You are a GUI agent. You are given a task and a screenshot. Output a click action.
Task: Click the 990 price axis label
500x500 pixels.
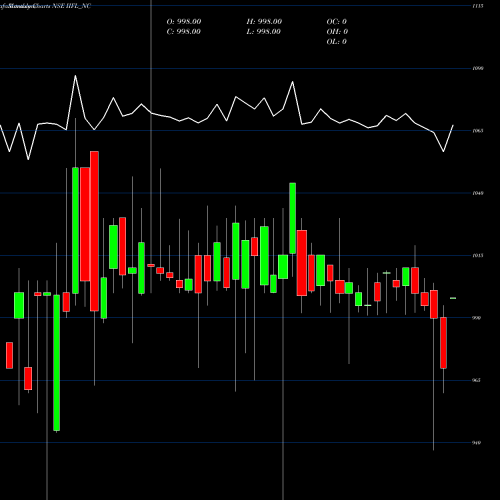(x=477, y=318)
